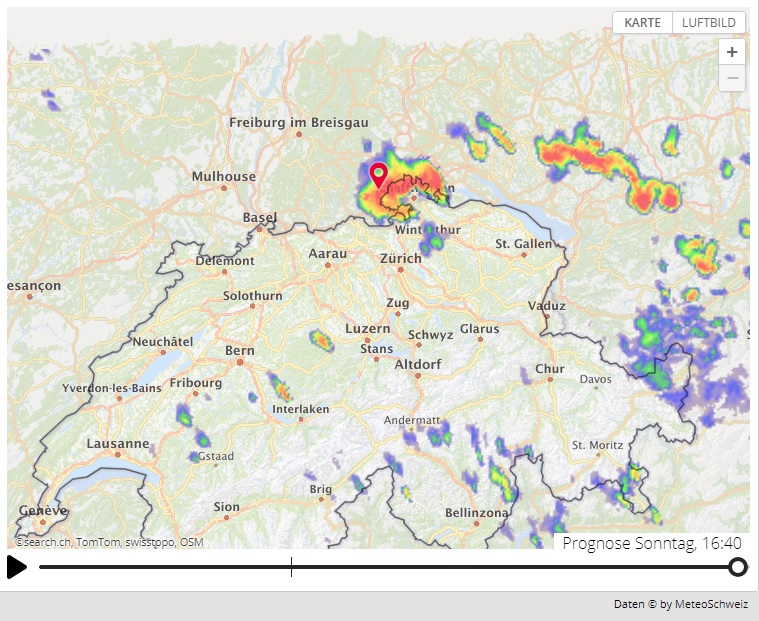Click the Yverdon-les-Bains label
Image resolution: width=759 pixels, height=621 pixels.
pyautogui.click(x=112, y=388)
